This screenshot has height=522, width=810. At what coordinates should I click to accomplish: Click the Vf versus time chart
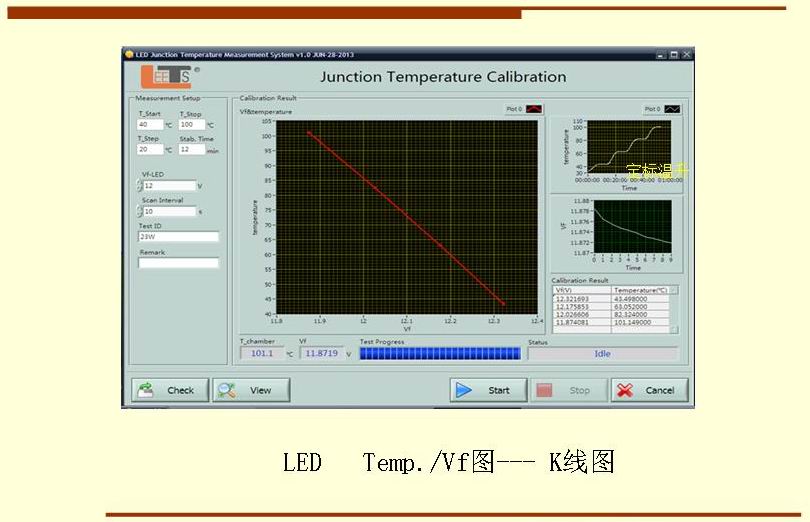[x=633, y=227]
